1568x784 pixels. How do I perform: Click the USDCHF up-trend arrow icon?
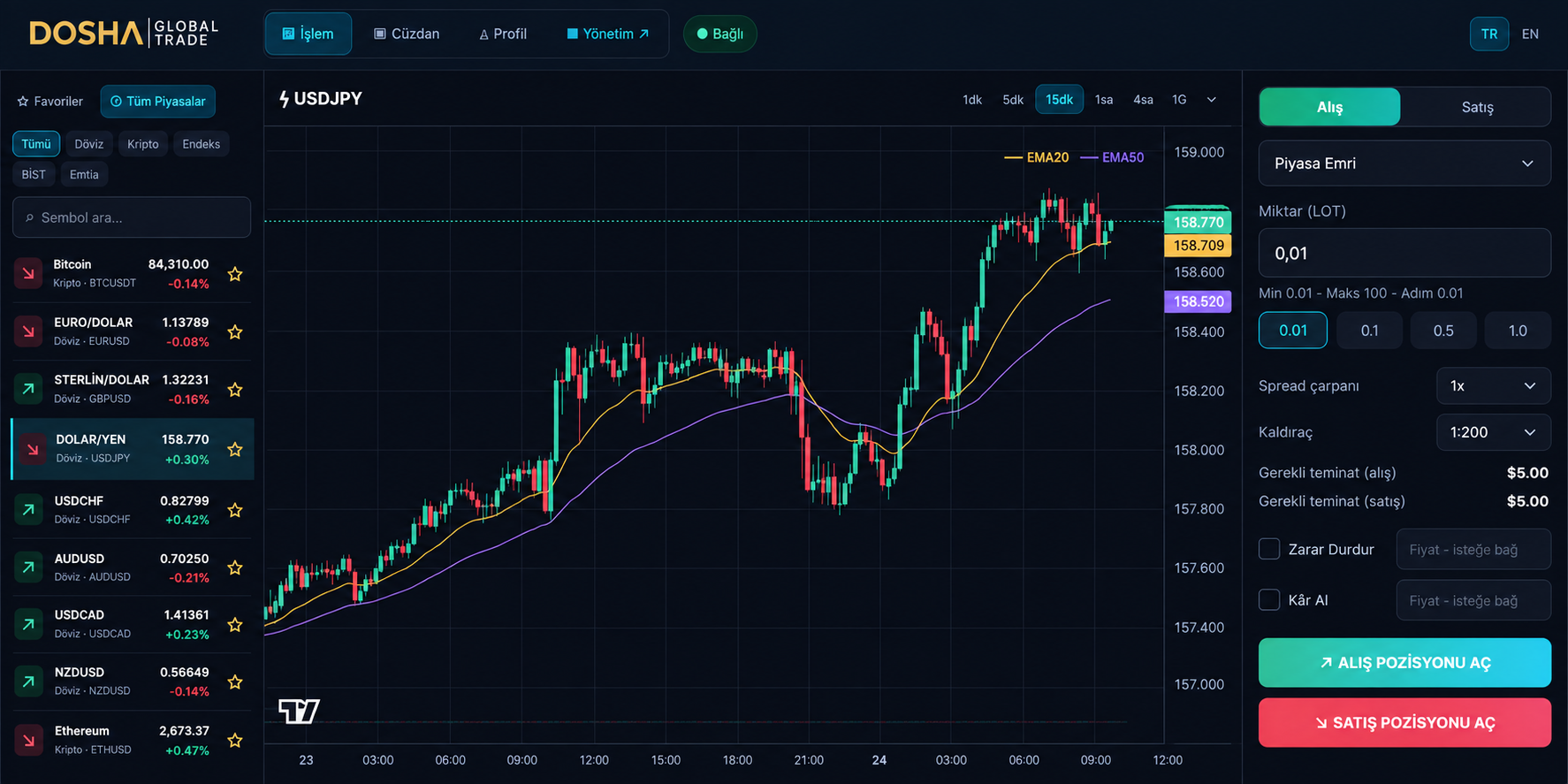pyautogui.click(x=28, y=510)
